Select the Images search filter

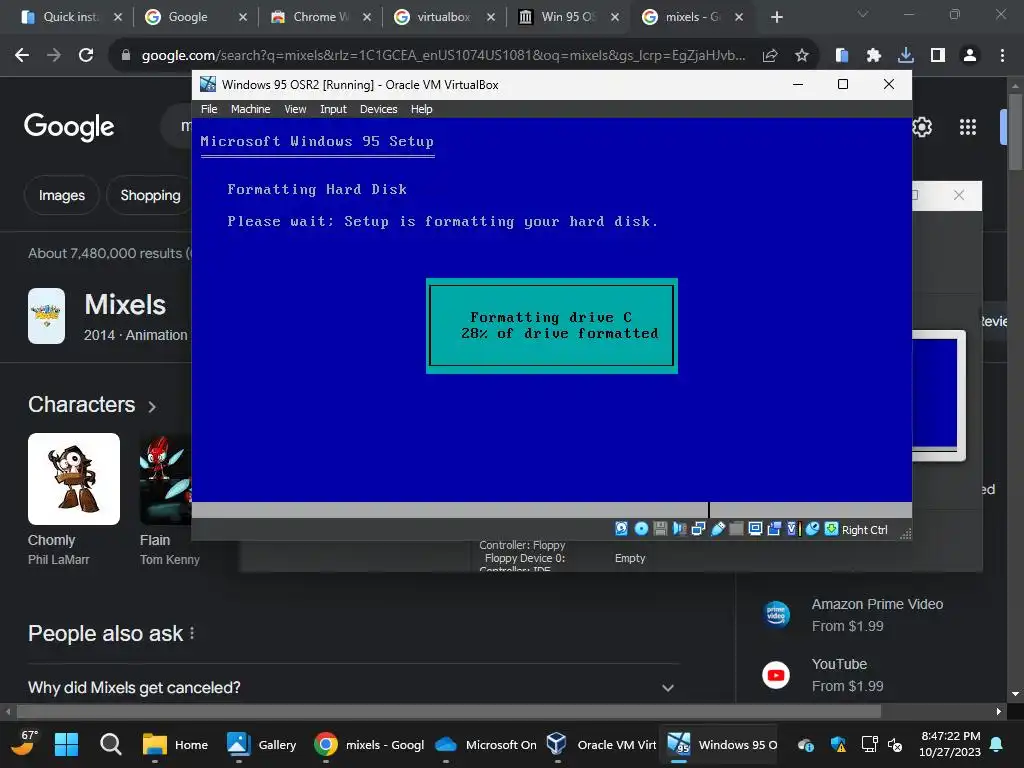pyautogui.click(x=61, y=195)
